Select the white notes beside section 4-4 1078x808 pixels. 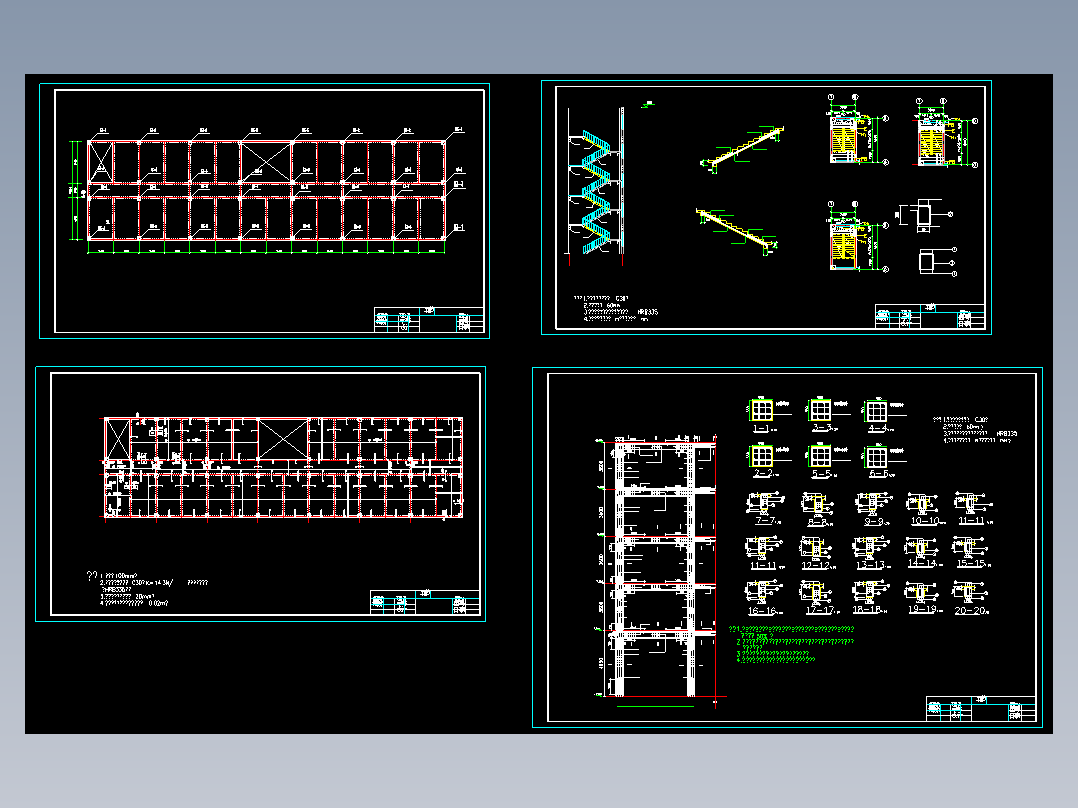975,429
